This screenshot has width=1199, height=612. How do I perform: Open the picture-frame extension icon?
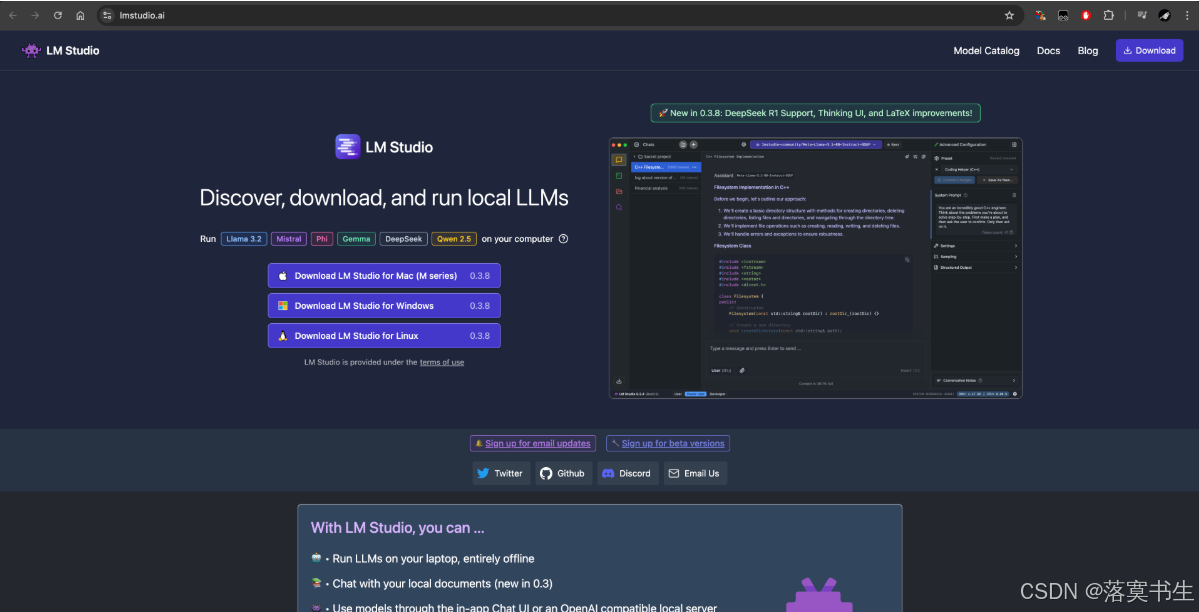click(x=1063, y=15)
